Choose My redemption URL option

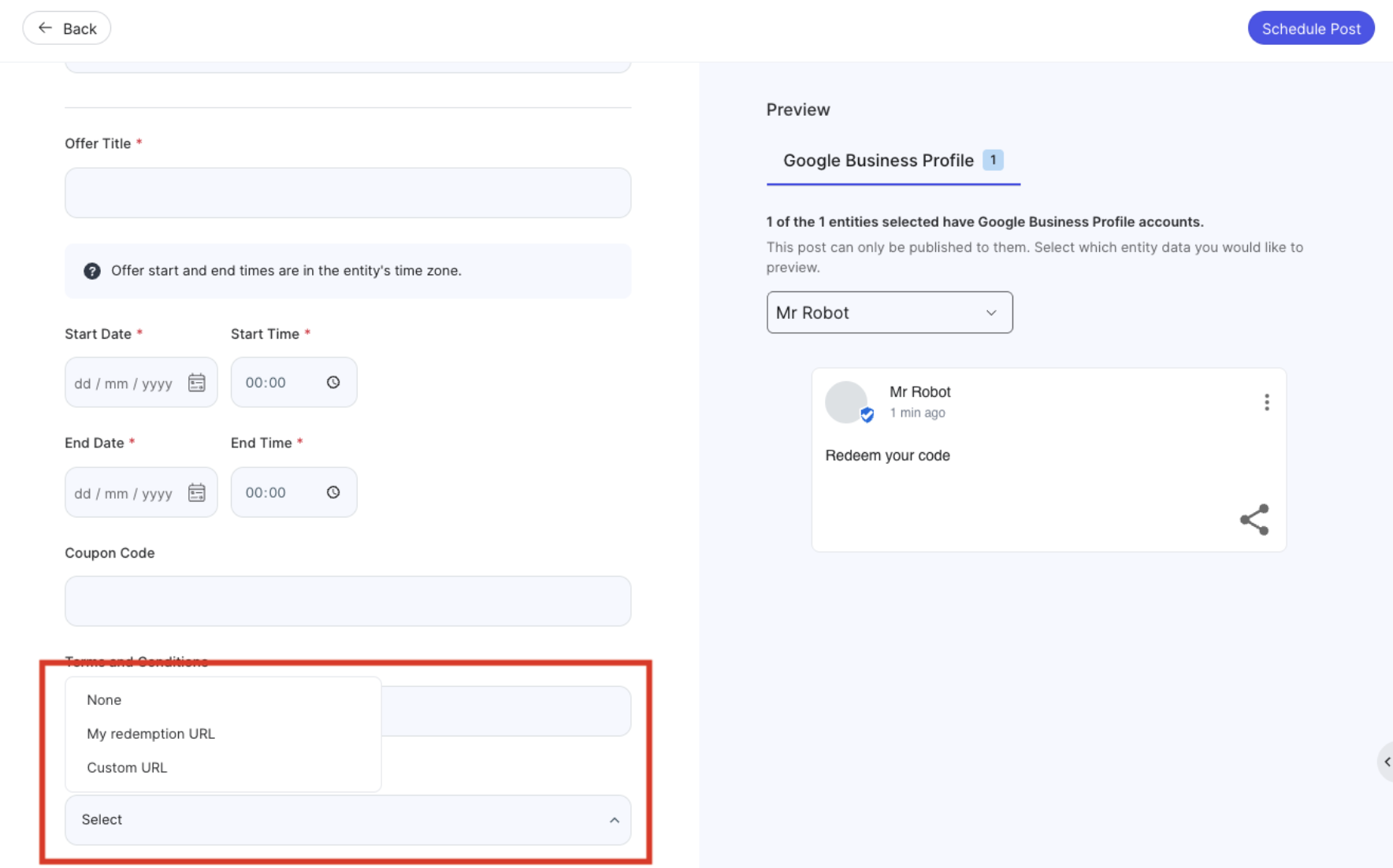150,734
